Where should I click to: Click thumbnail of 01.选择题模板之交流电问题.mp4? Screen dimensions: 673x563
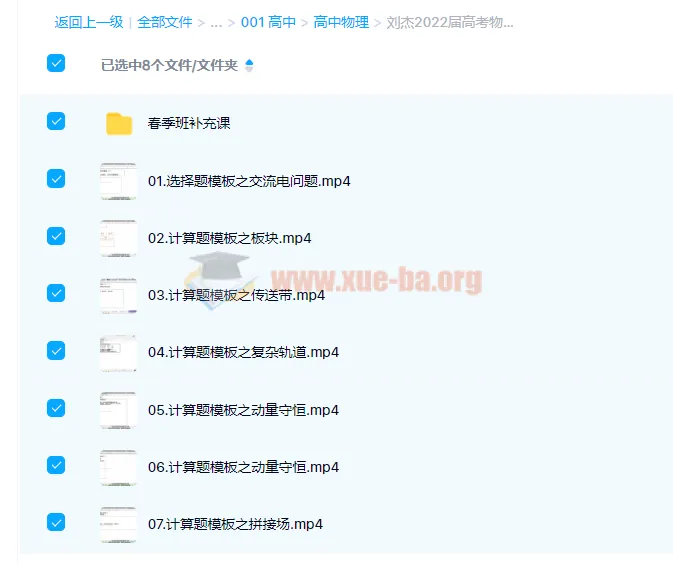tap(118, 181)
